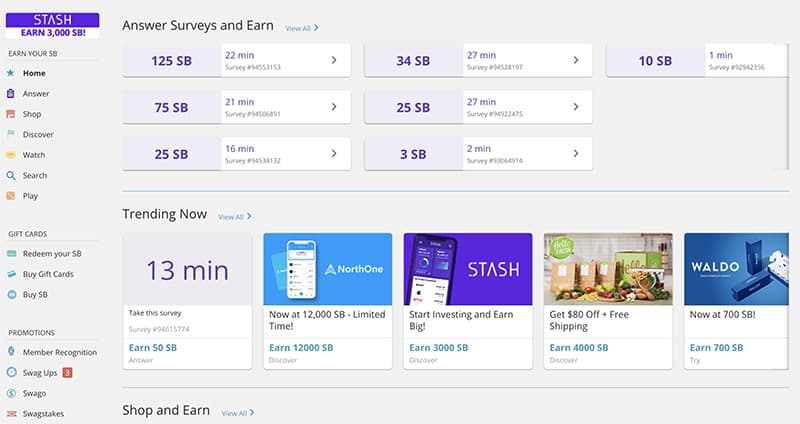Screen dimensions: 800x424
Task: Open the 125 SB survey arrow
Action: 334,60
